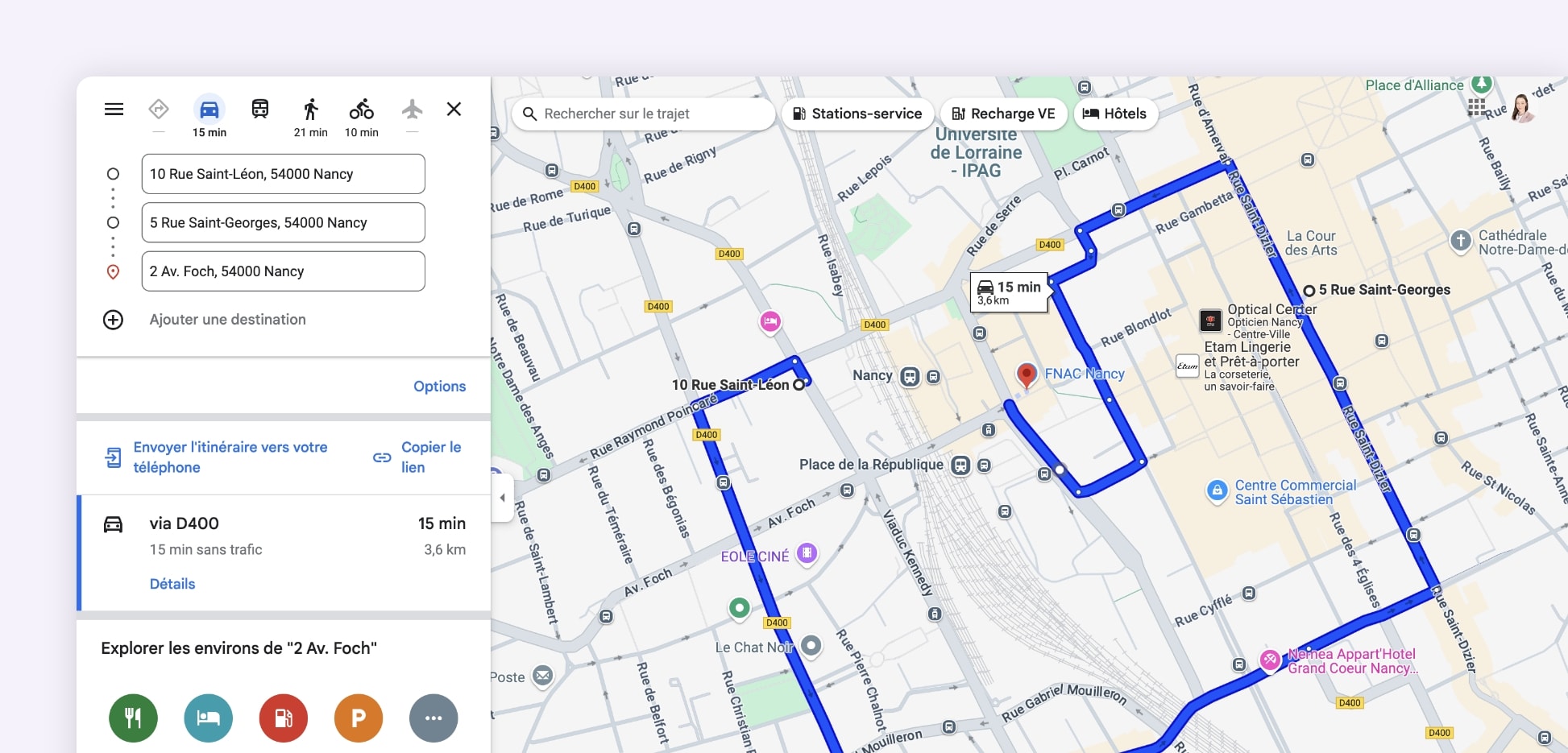Collapse the side panel arrow
1568x753 pixels.
502,498
